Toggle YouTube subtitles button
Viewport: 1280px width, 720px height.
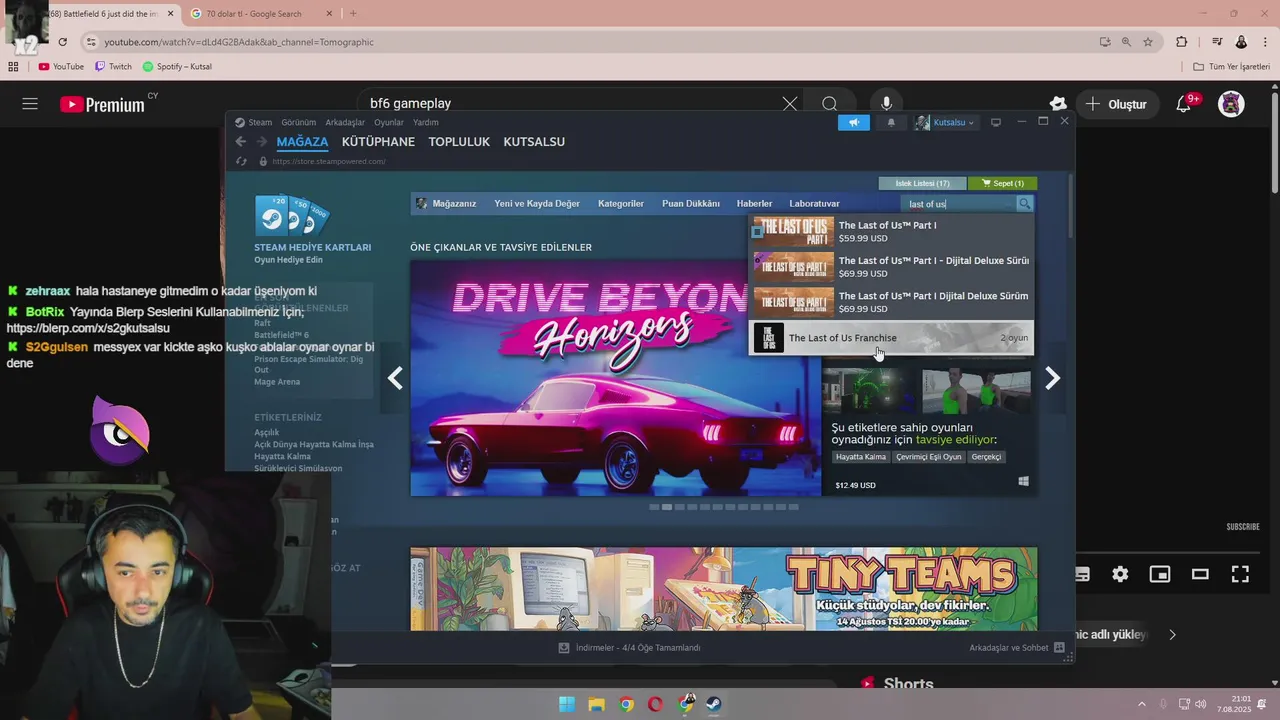coord(1081,574)
